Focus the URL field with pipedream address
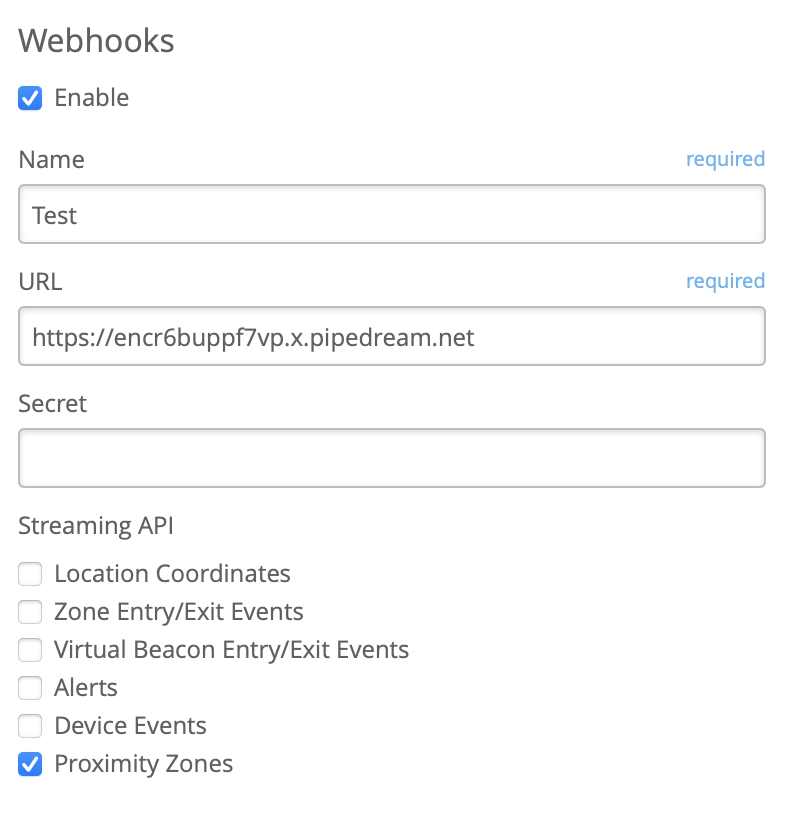Image resolution: width=788 pixels, height=816 pixels. [392, 336]
